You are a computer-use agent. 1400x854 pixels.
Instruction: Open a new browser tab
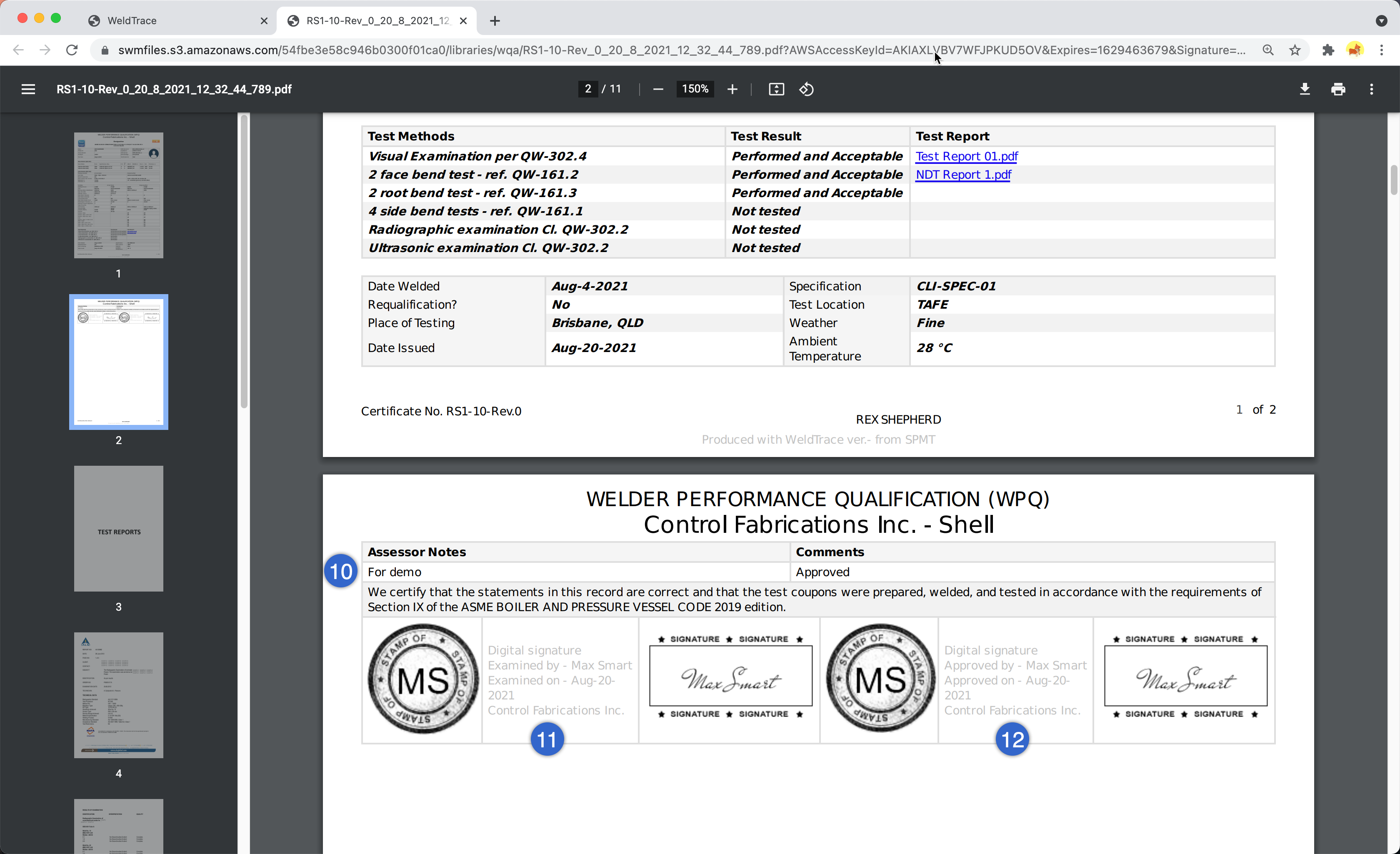point(495,21)
